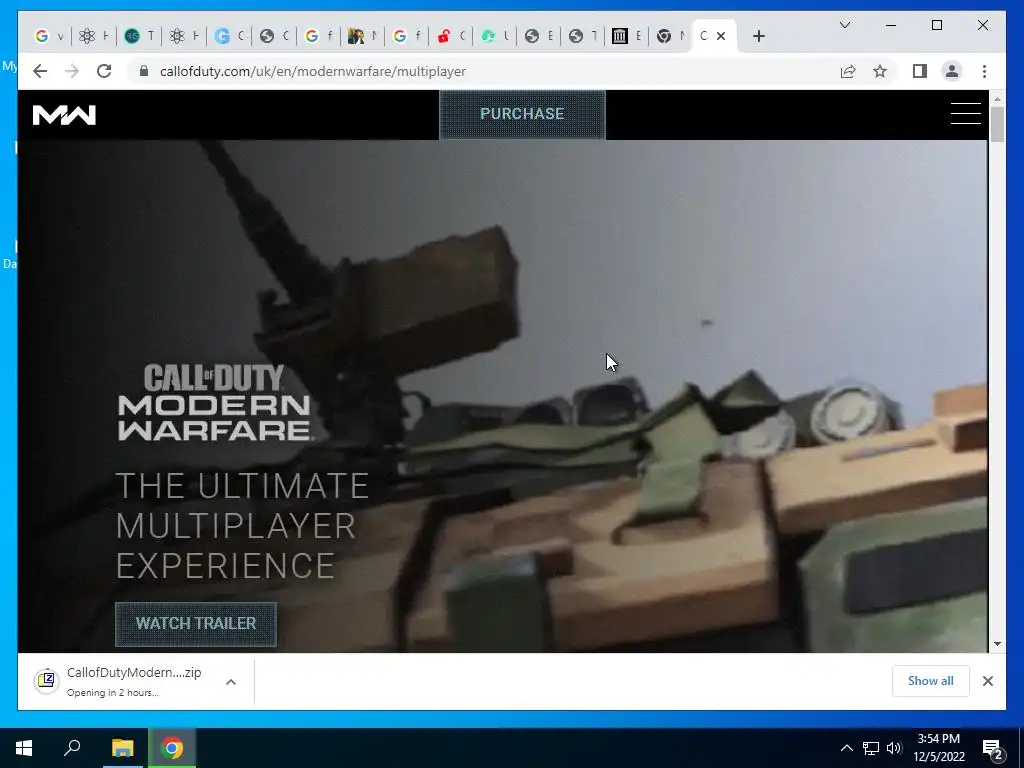Open a new browser tab
This screenshot has height=768, width=1024.
pos(758,37)
